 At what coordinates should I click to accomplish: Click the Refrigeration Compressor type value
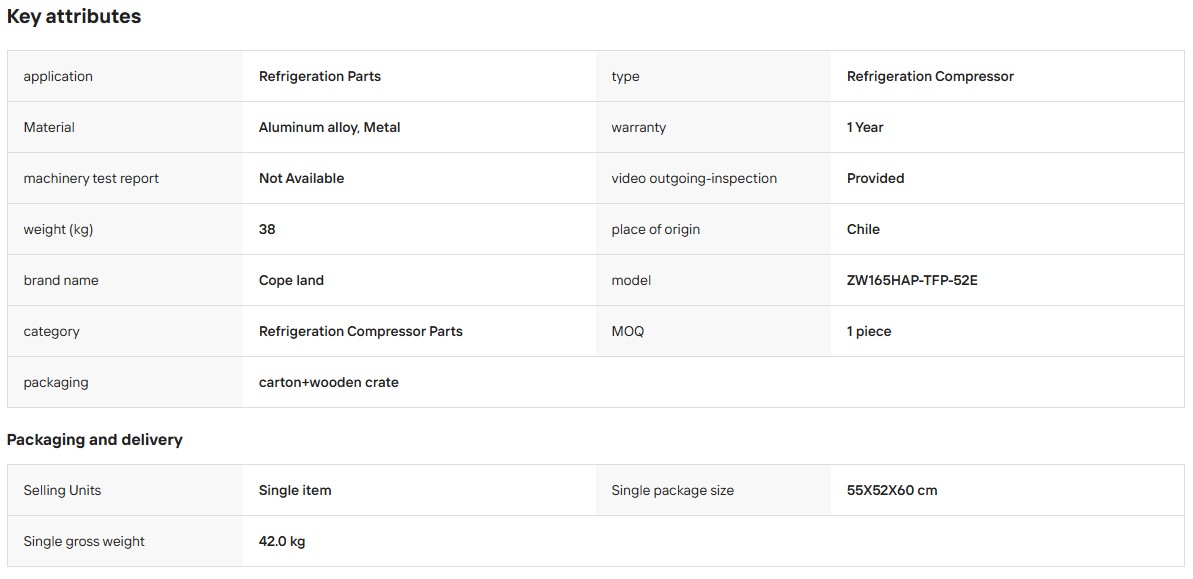pyautogui.click(x=930, y=76)
